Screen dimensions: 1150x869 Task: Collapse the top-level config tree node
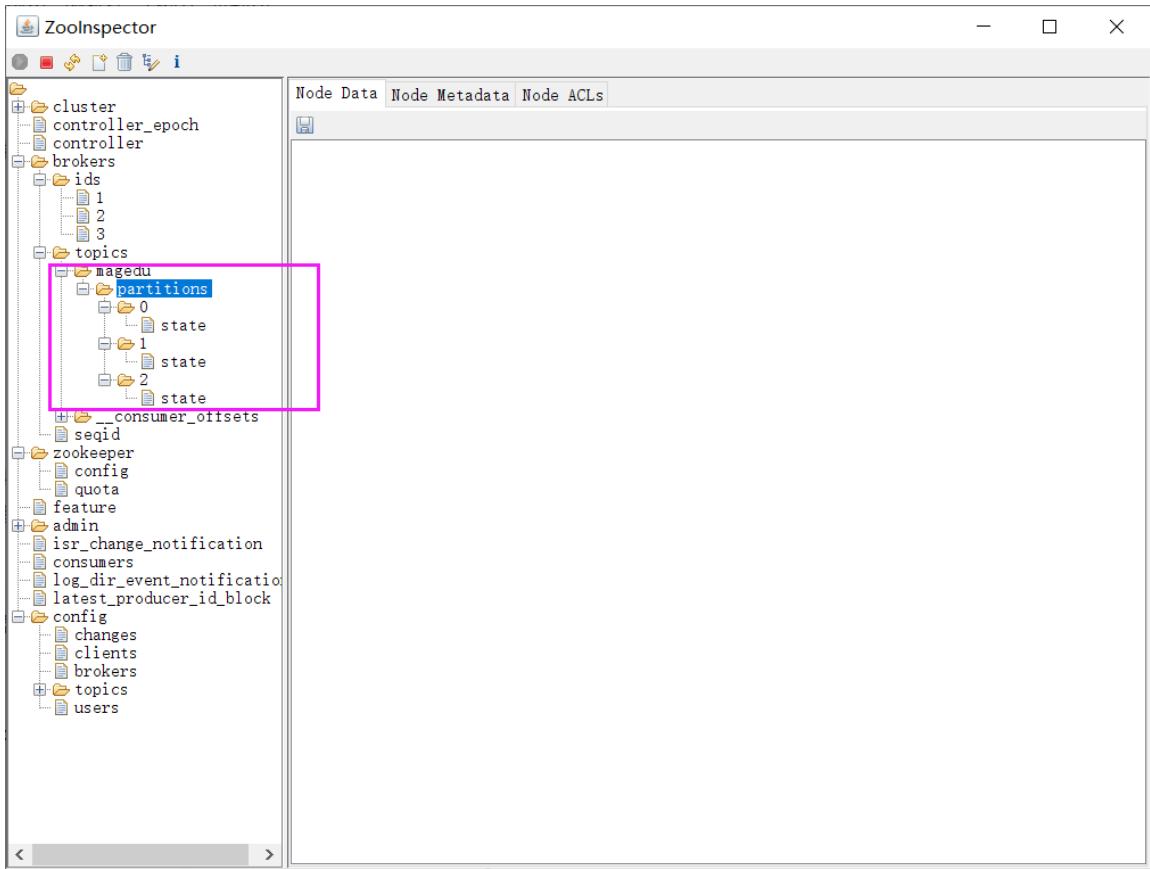coord(18,617)
